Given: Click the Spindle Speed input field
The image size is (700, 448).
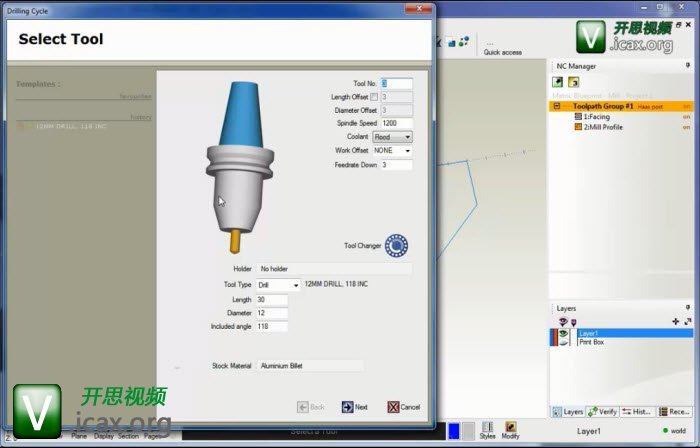Looking at the screenshot, I should coord(396,123).
